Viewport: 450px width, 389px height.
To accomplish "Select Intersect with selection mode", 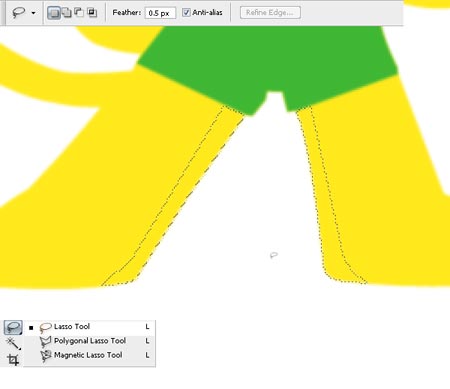I will click(x=92, y=13).
